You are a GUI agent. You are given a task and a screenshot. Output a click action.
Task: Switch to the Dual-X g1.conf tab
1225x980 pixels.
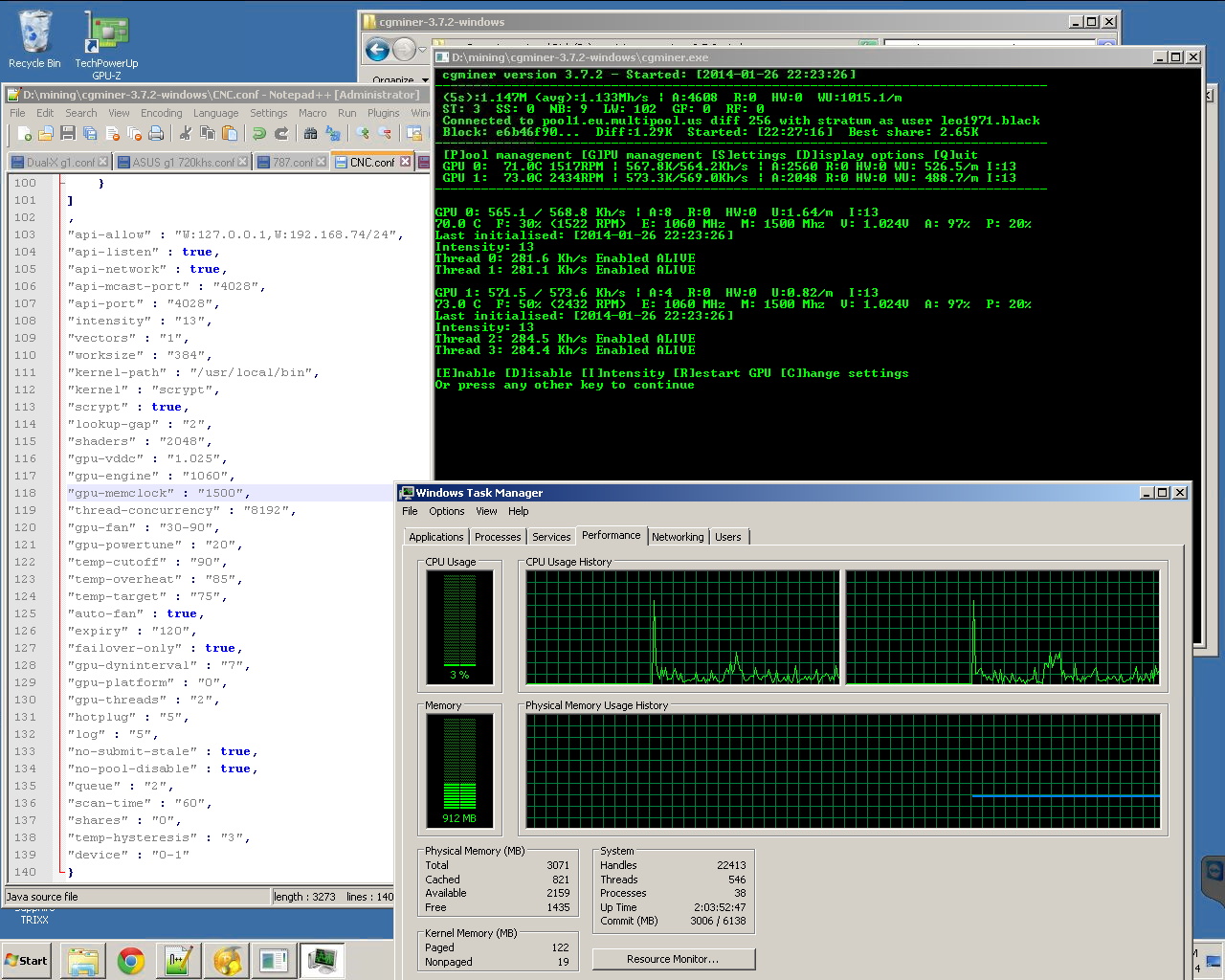point(59,163)
